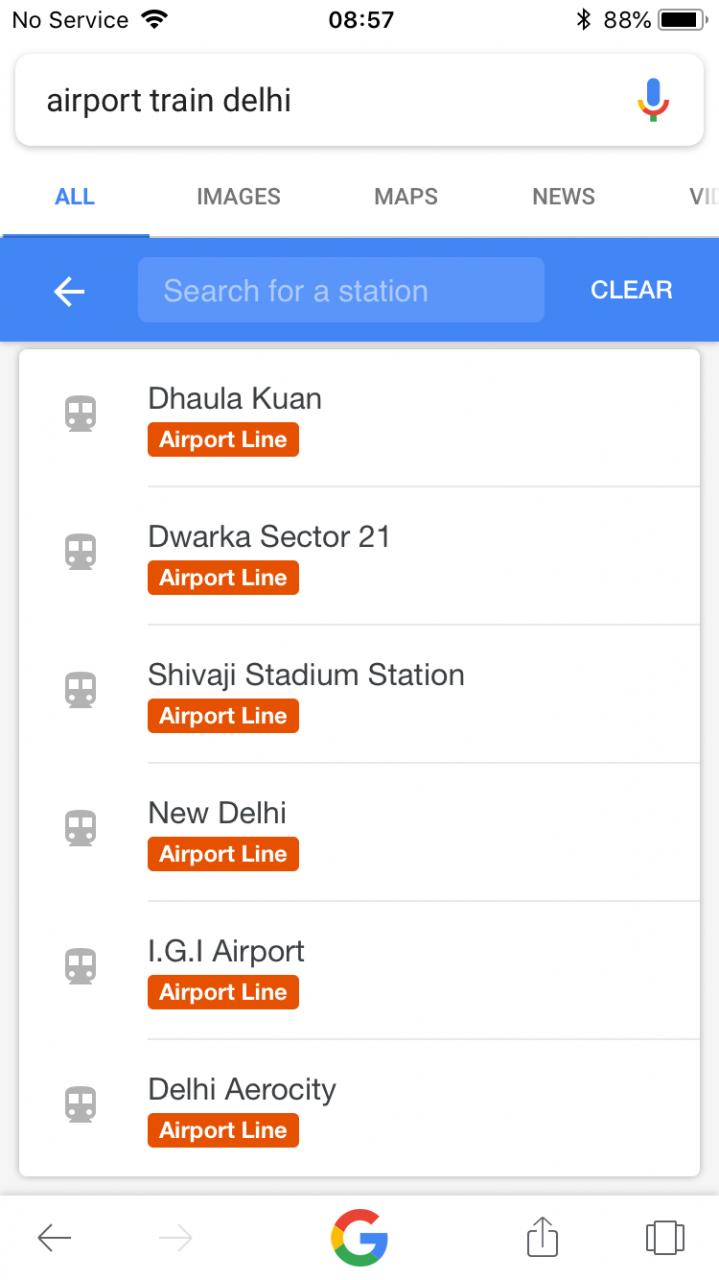The height and width of the screenshot is (1280, 719).
Task: Open the tabs switcher icon
Action: tap(664, 1237)
